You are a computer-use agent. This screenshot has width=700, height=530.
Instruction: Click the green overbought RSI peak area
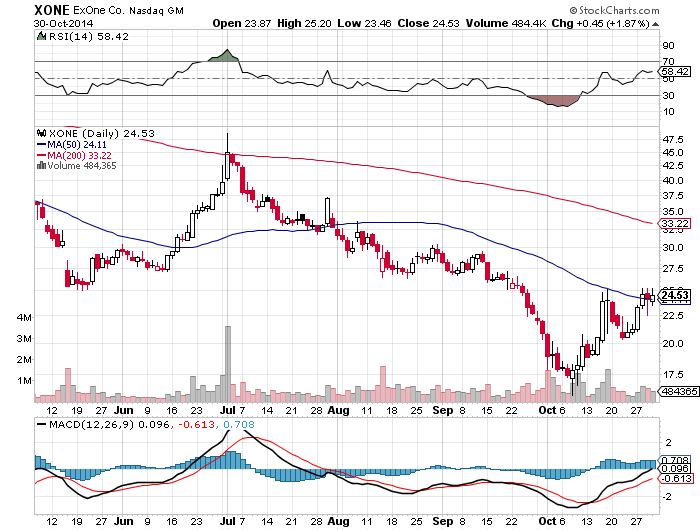(225, 56)
